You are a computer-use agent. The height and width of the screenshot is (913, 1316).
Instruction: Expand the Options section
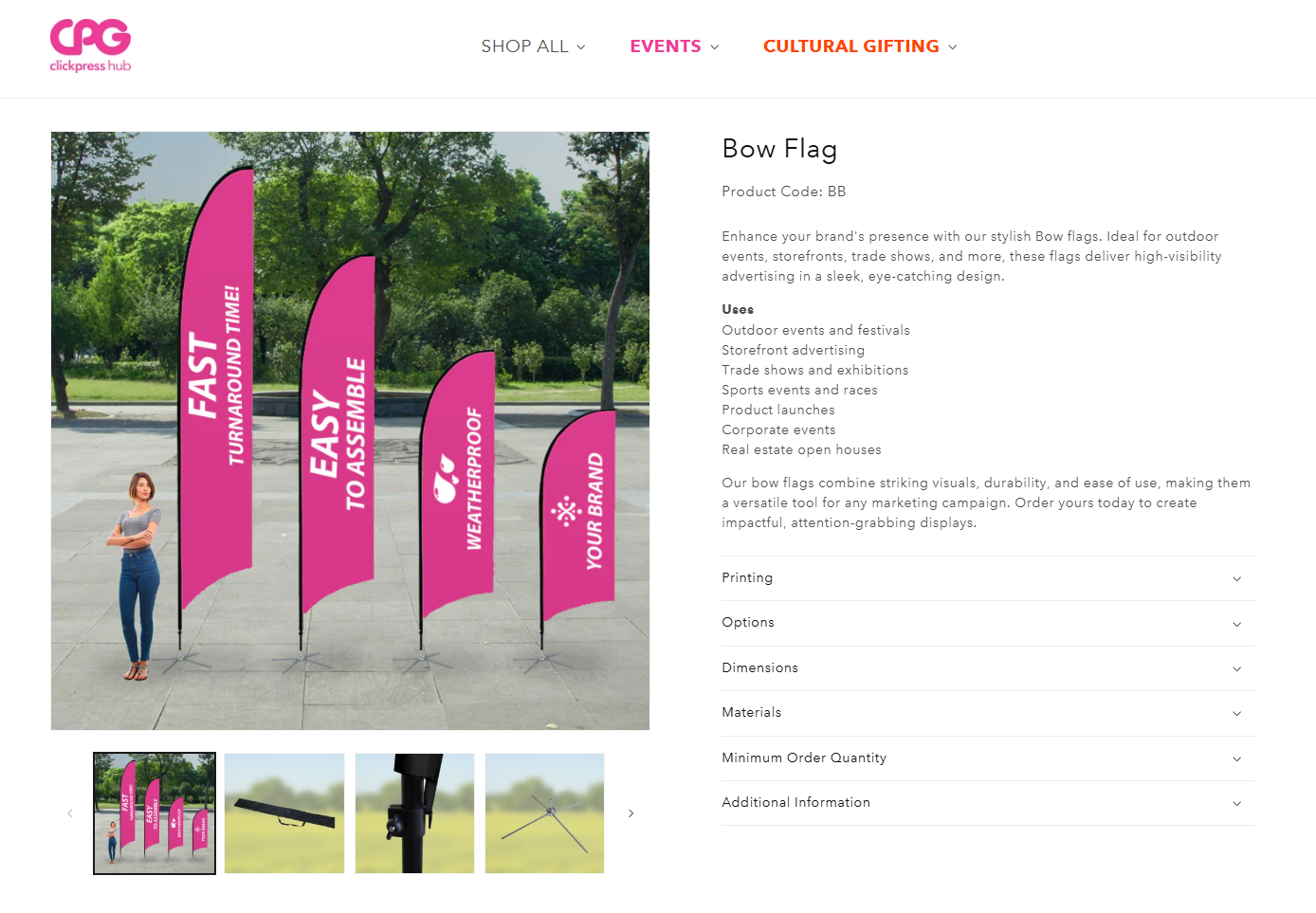point(988,623)
